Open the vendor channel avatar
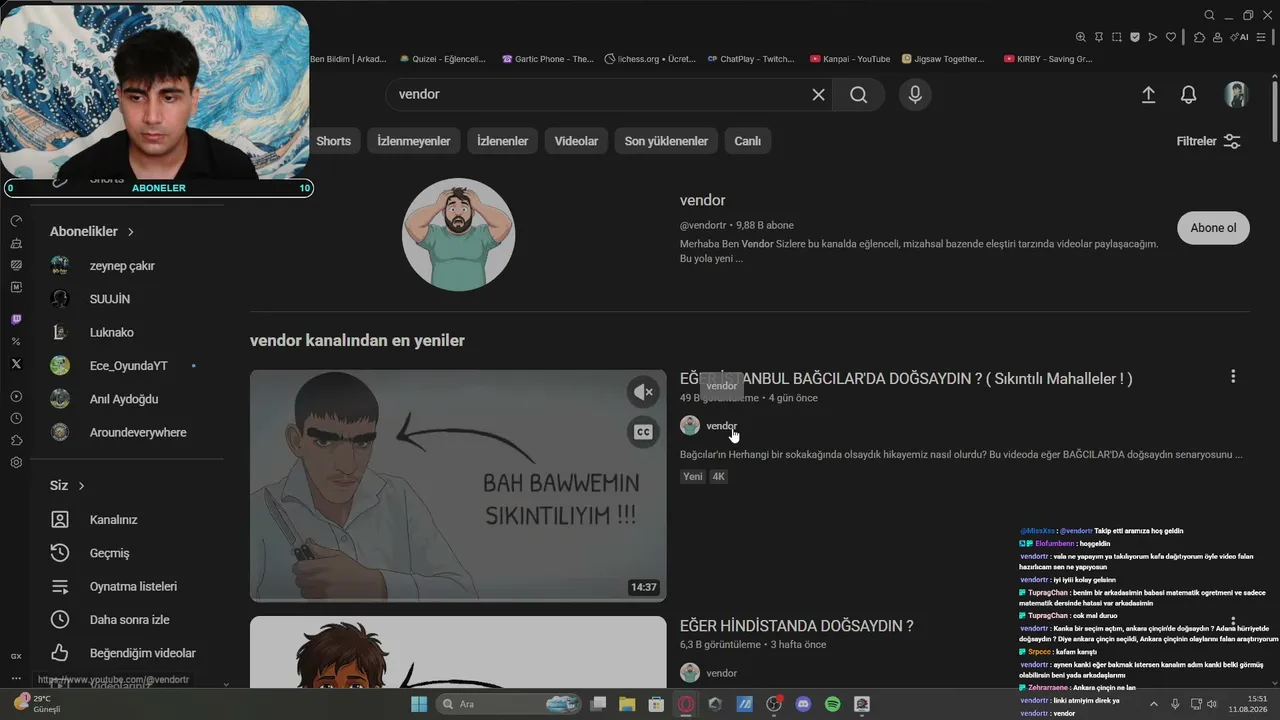 pyautogui.click(x=458, y=235)
